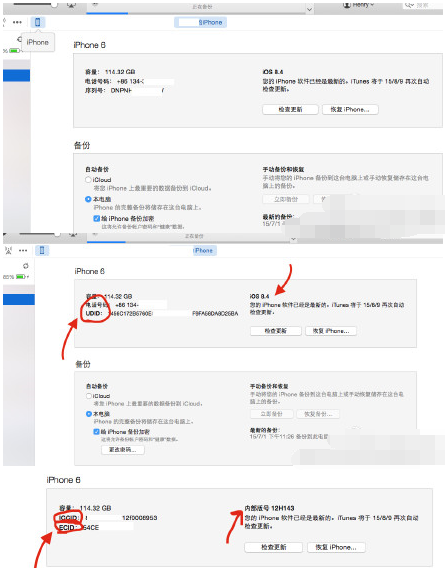Viewport: 445px width, 568px height.
Task: Select the iPhone tab in the UDID window
Action: [x=204, y=250]
